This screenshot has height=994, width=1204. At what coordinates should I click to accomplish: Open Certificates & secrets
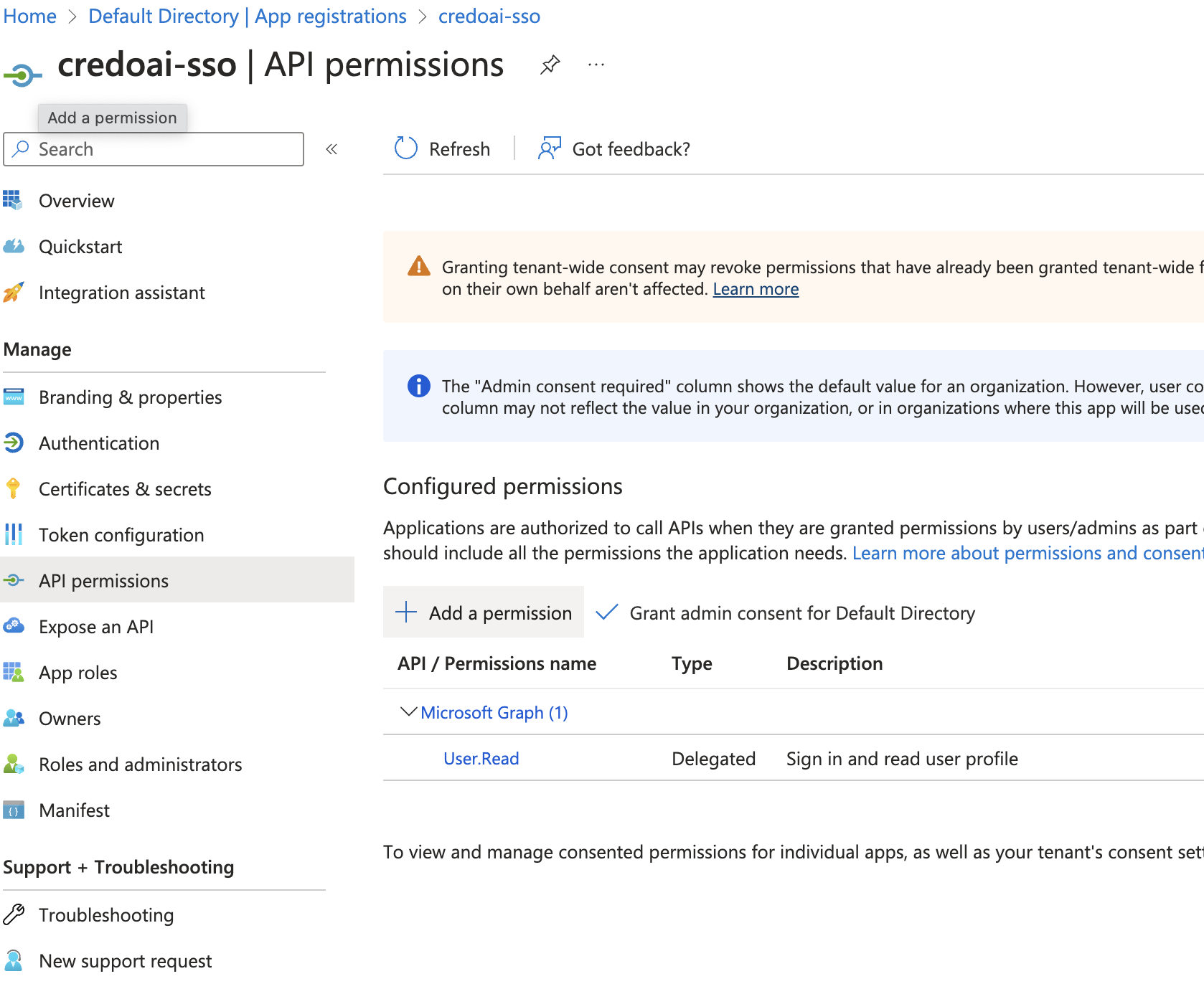tap(125, 489)
